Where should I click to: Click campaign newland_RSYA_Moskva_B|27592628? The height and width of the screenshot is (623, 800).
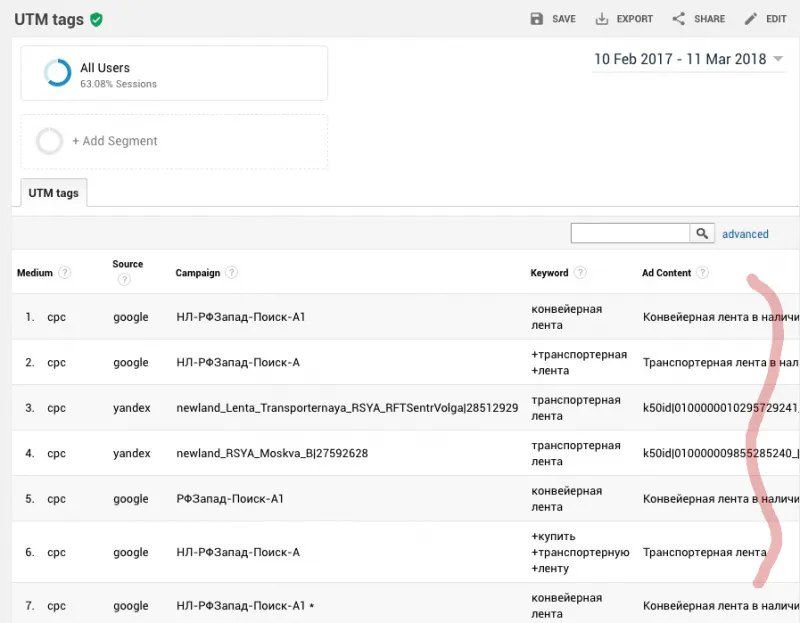tap(272, 453)
